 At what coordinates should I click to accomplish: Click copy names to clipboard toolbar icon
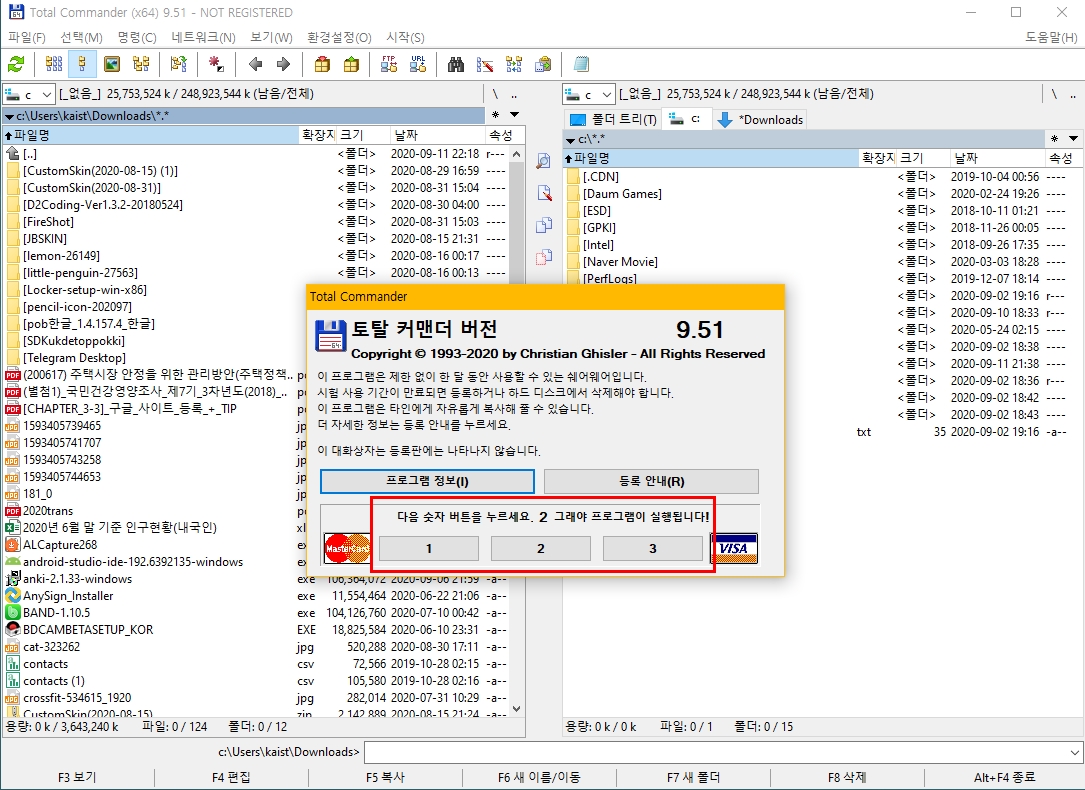[x=543, y=65]
